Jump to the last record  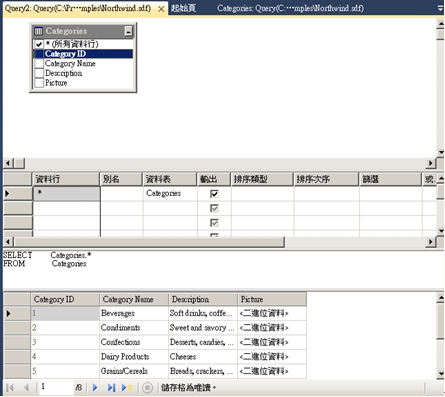pos(111,388)
